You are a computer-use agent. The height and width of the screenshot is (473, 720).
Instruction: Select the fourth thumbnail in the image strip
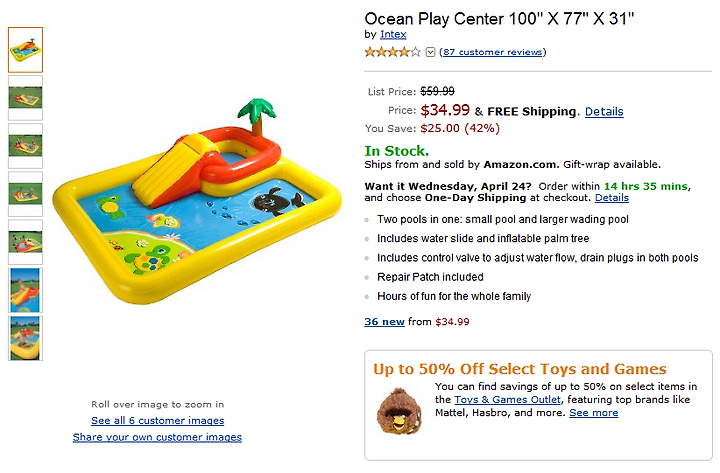click(25, 194)
